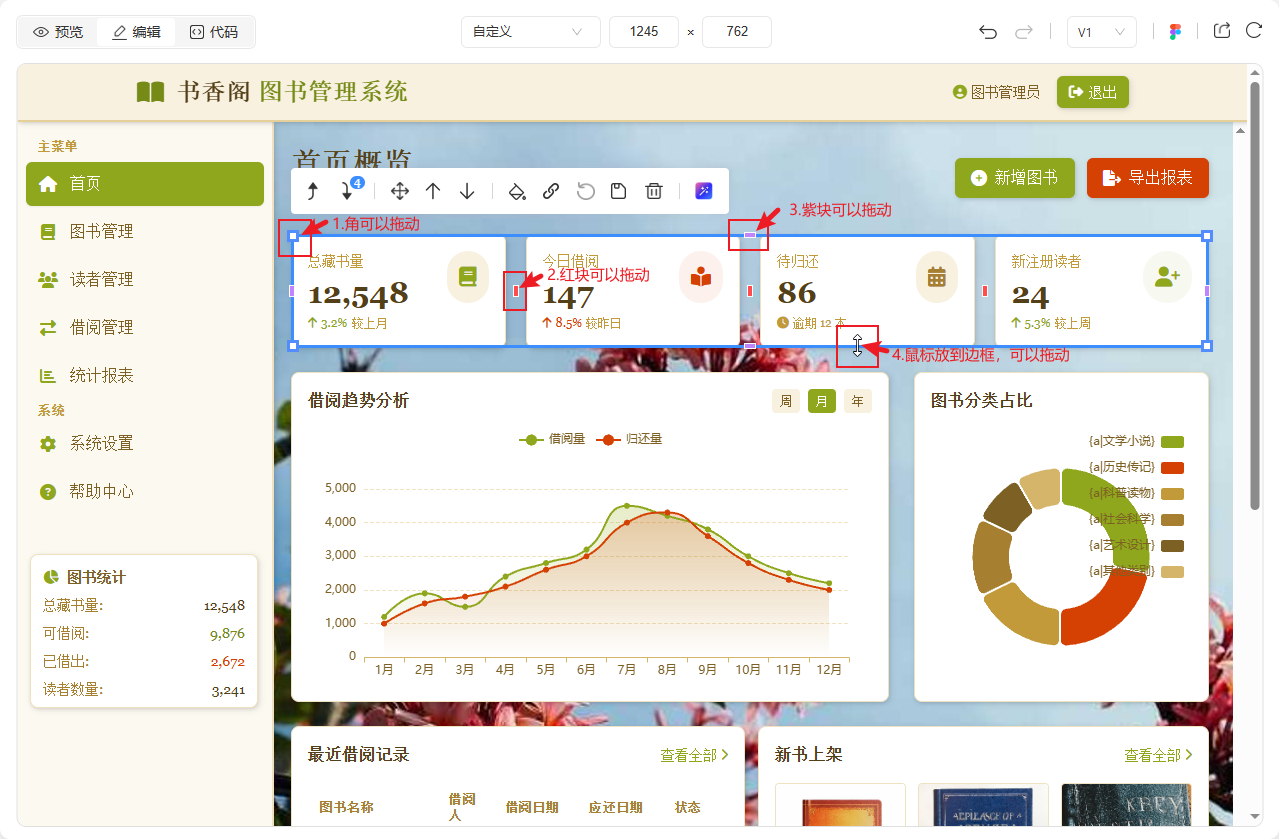This screenshot has height=839, width=1279.
Task: Click the link chain icon in toolbar
Action: pyautogui.click(x=551, y=191)
